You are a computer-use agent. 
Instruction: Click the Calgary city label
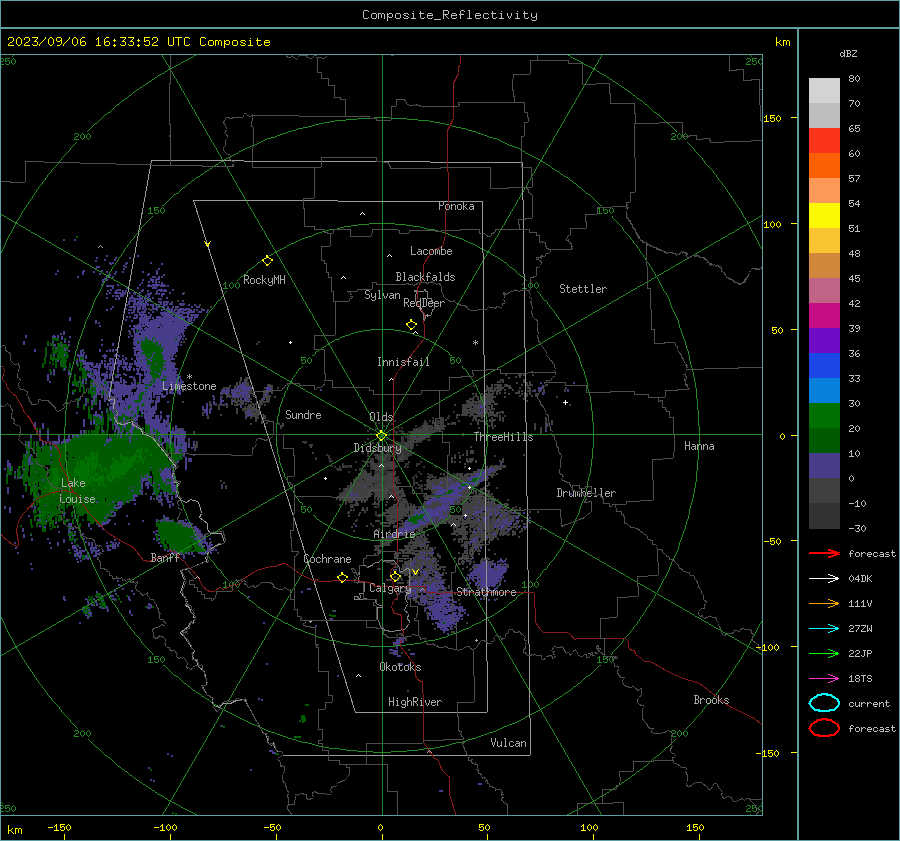[390, 588]
